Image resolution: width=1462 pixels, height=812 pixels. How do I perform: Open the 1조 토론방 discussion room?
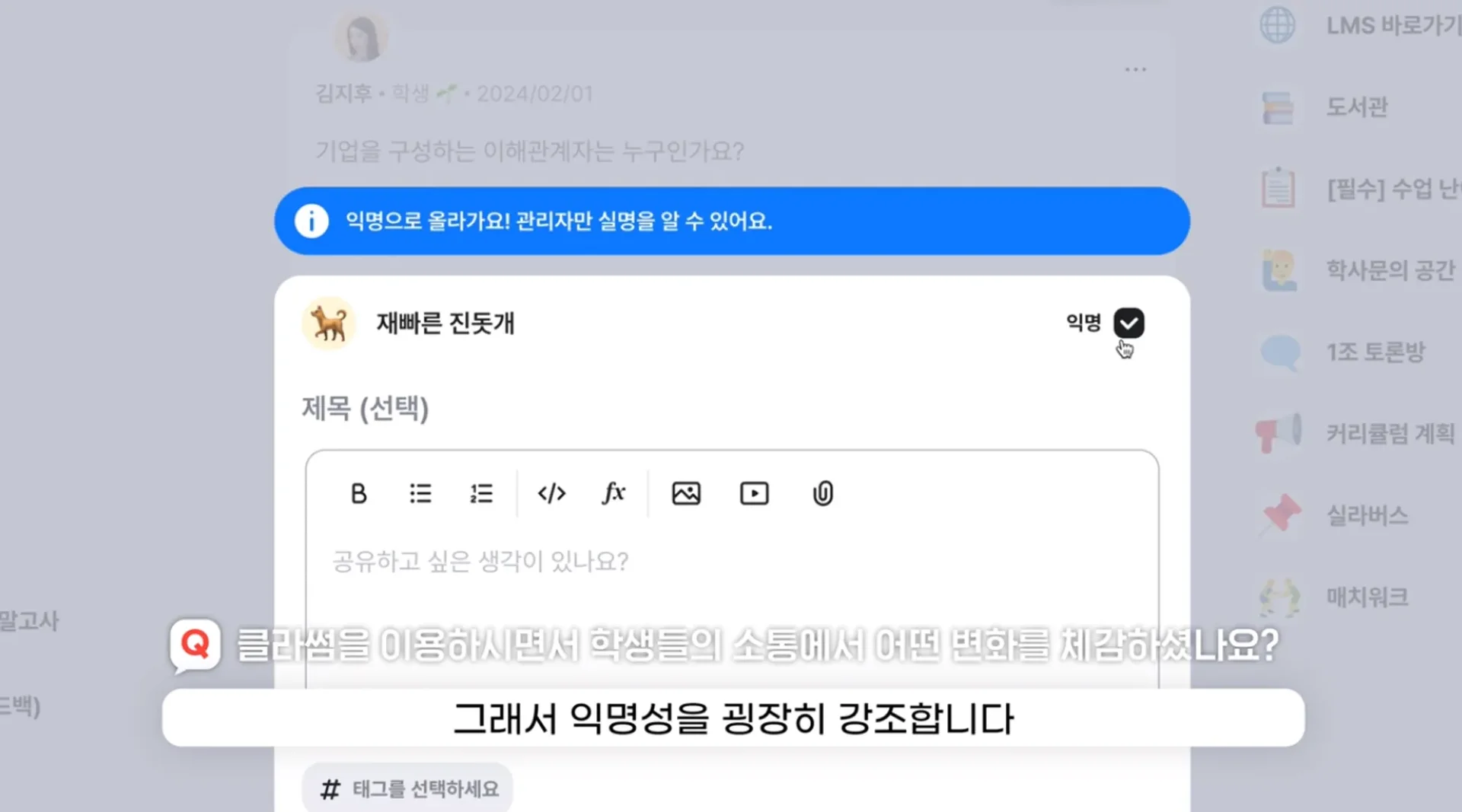(x=1374, y=352)
